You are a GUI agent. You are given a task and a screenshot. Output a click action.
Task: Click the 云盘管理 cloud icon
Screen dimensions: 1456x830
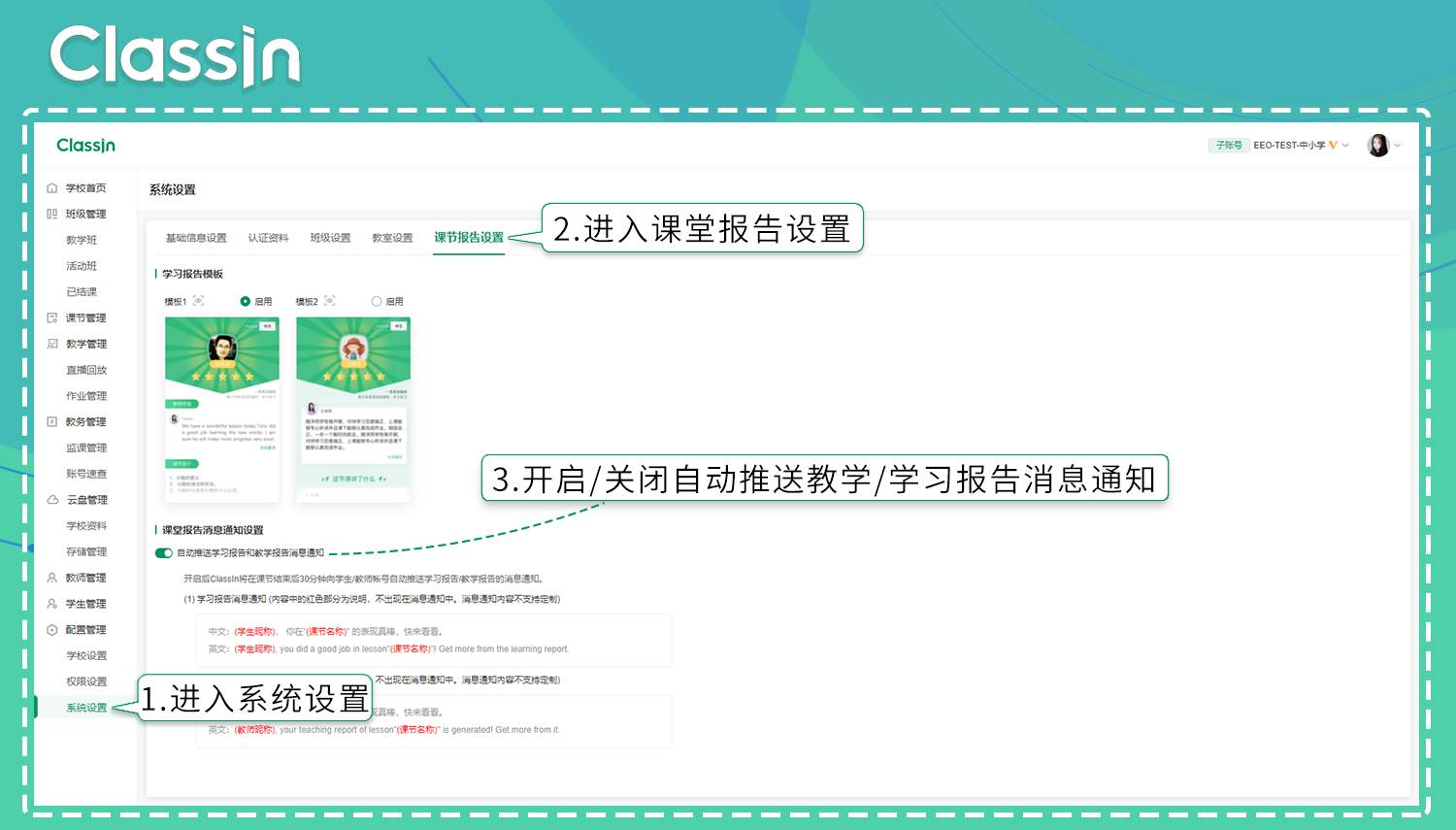(52, 500)
